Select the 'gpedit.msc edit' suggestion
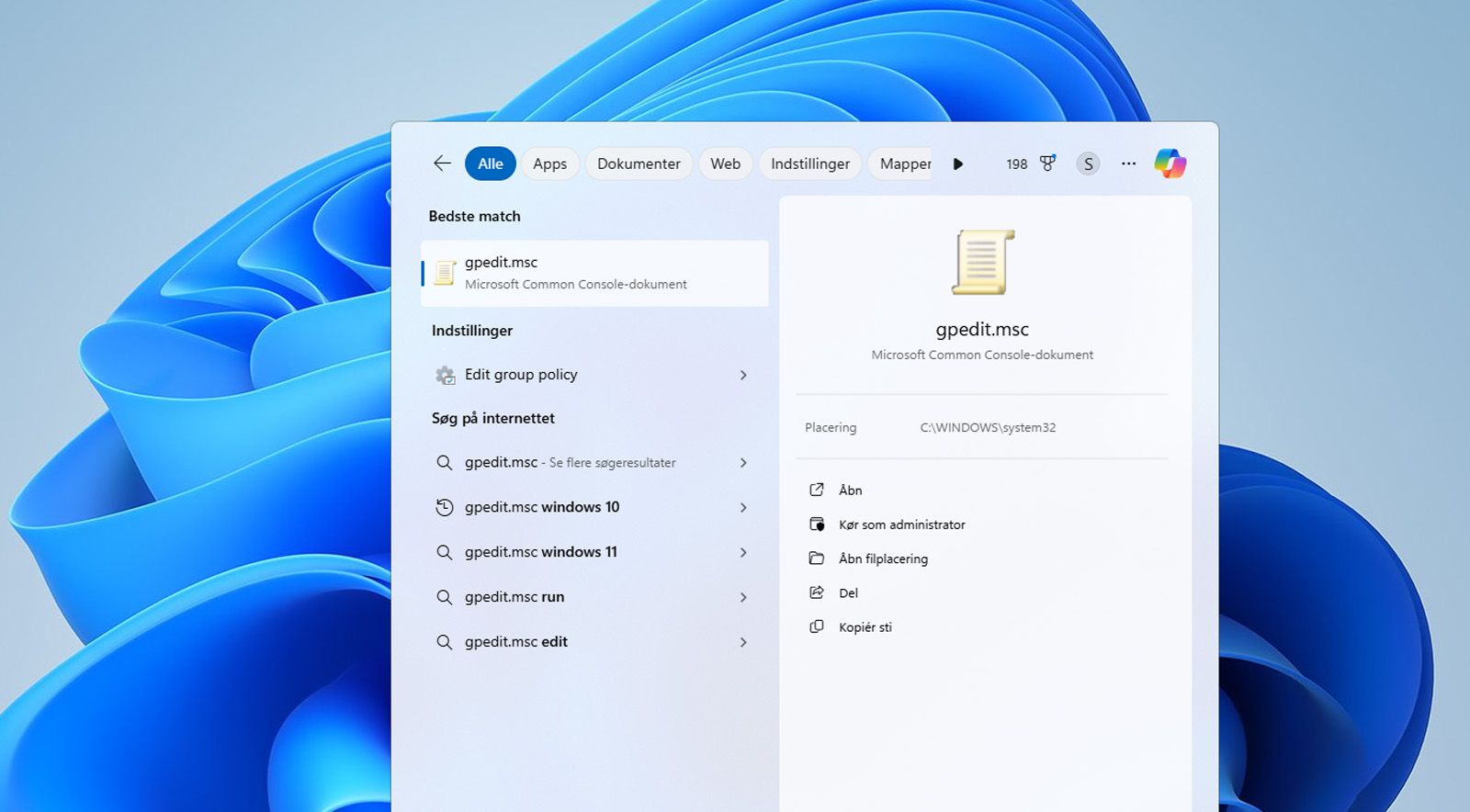1470x812 pixels. point(594,642)
